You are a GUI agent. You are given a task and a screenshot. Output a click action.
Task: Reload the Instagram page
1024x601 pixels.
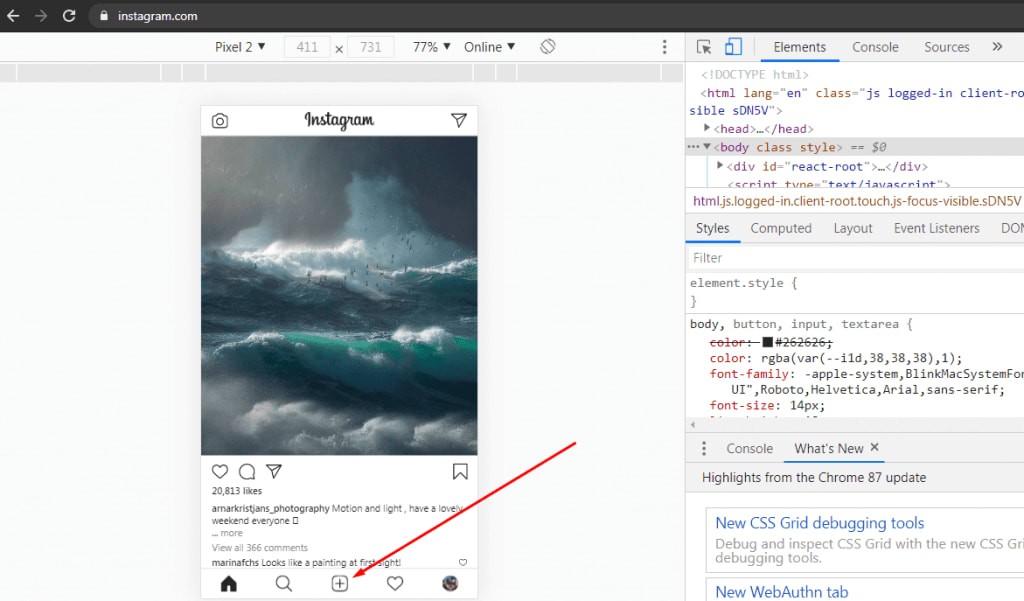coord(69,16)
